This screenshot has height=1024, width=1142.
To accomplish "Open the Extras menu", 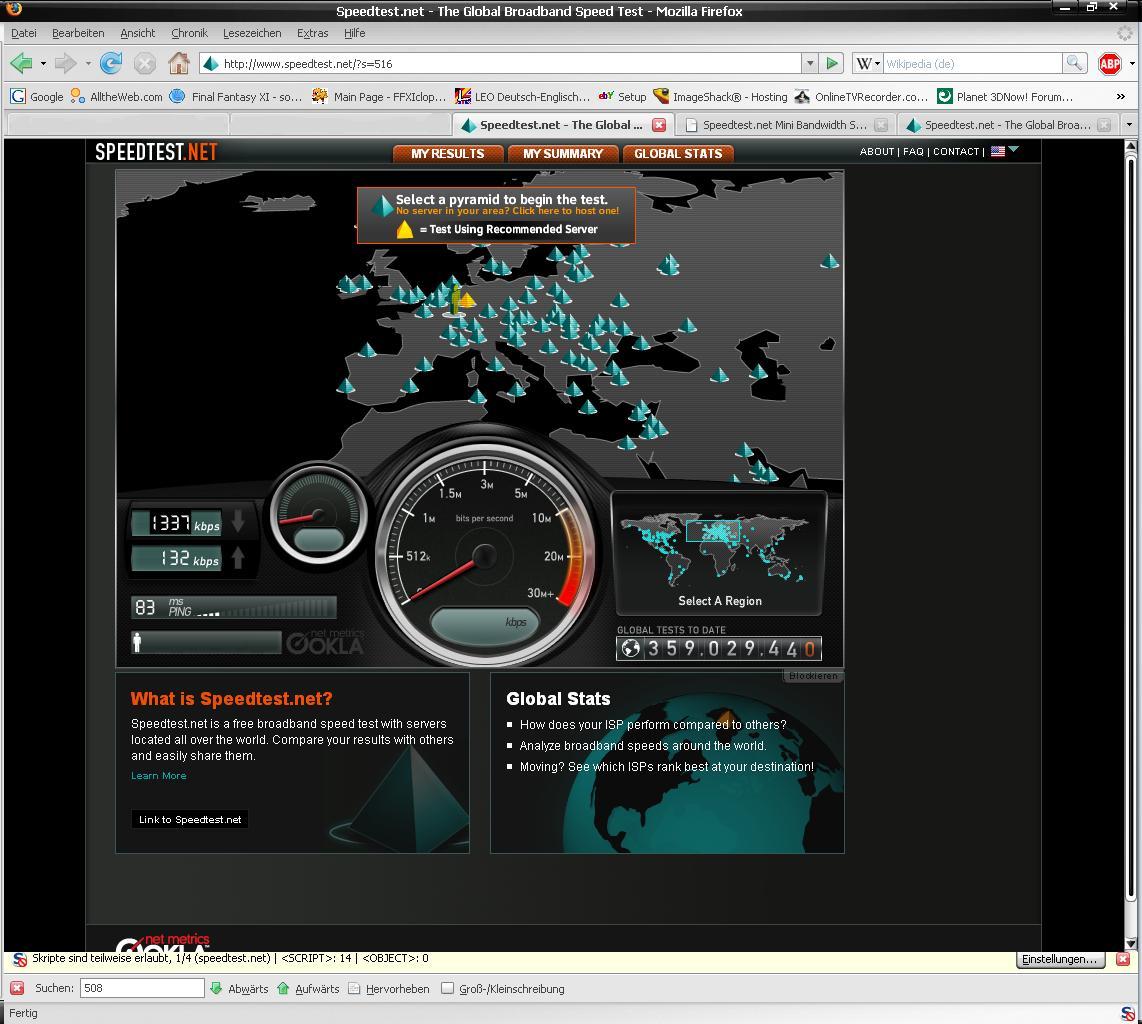I will point(312,33).
